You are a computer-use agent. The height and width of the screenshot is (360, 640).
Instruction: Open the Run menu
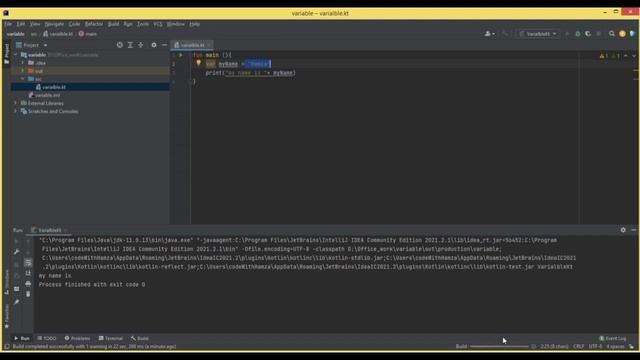tap(128, 24)
